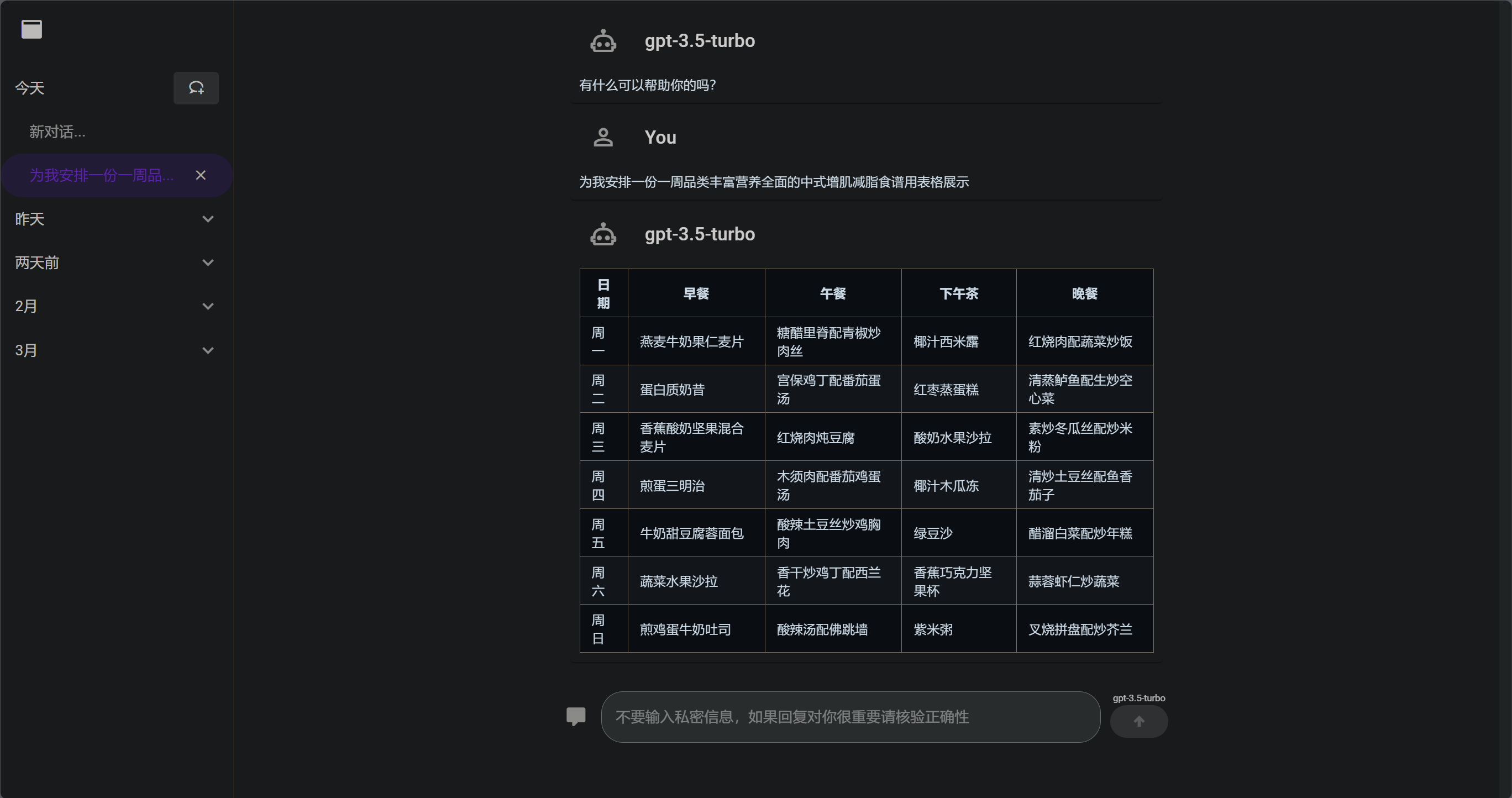This screenshot has height=798, width=1512.
Task: Click cell 煎鸡蛋牛奶吐司
Action: 696,629
